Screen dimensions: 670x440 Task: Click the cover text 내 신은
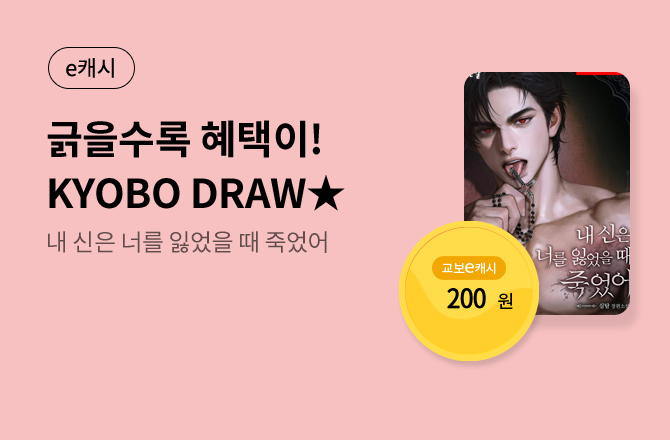[603, 235]
